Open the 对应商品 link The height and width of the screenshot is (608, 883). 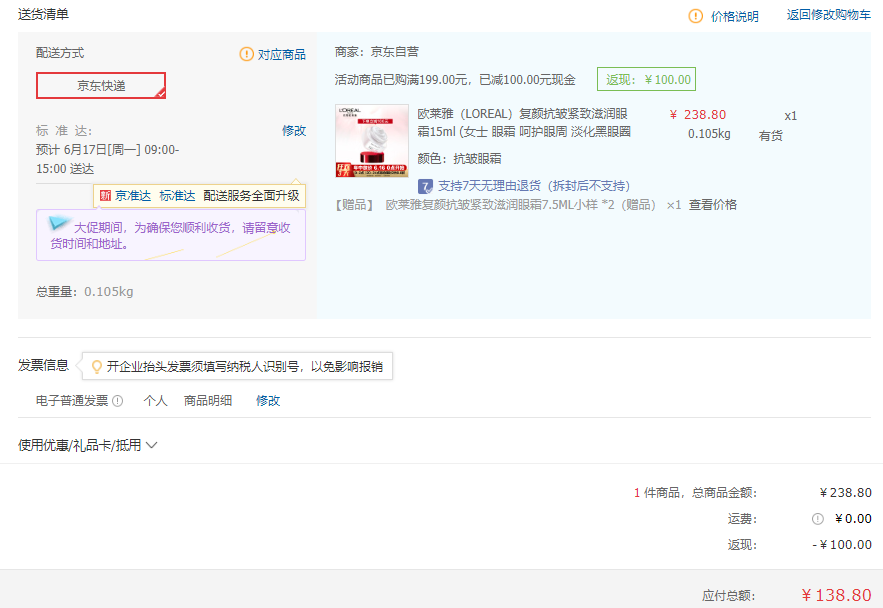point(282,55)
